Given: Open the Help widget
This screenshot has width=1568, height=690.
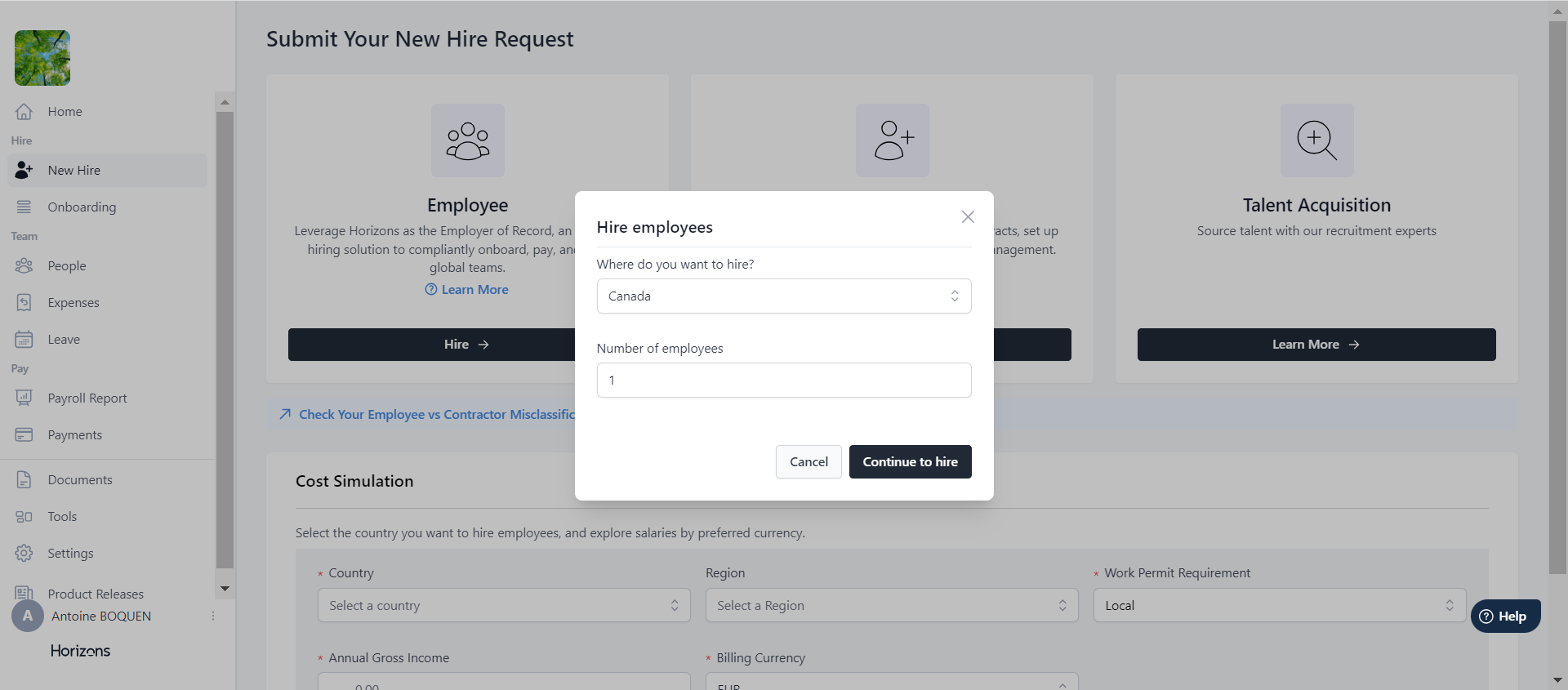Looking at the screenshot, I should (x=1505, y=617).
